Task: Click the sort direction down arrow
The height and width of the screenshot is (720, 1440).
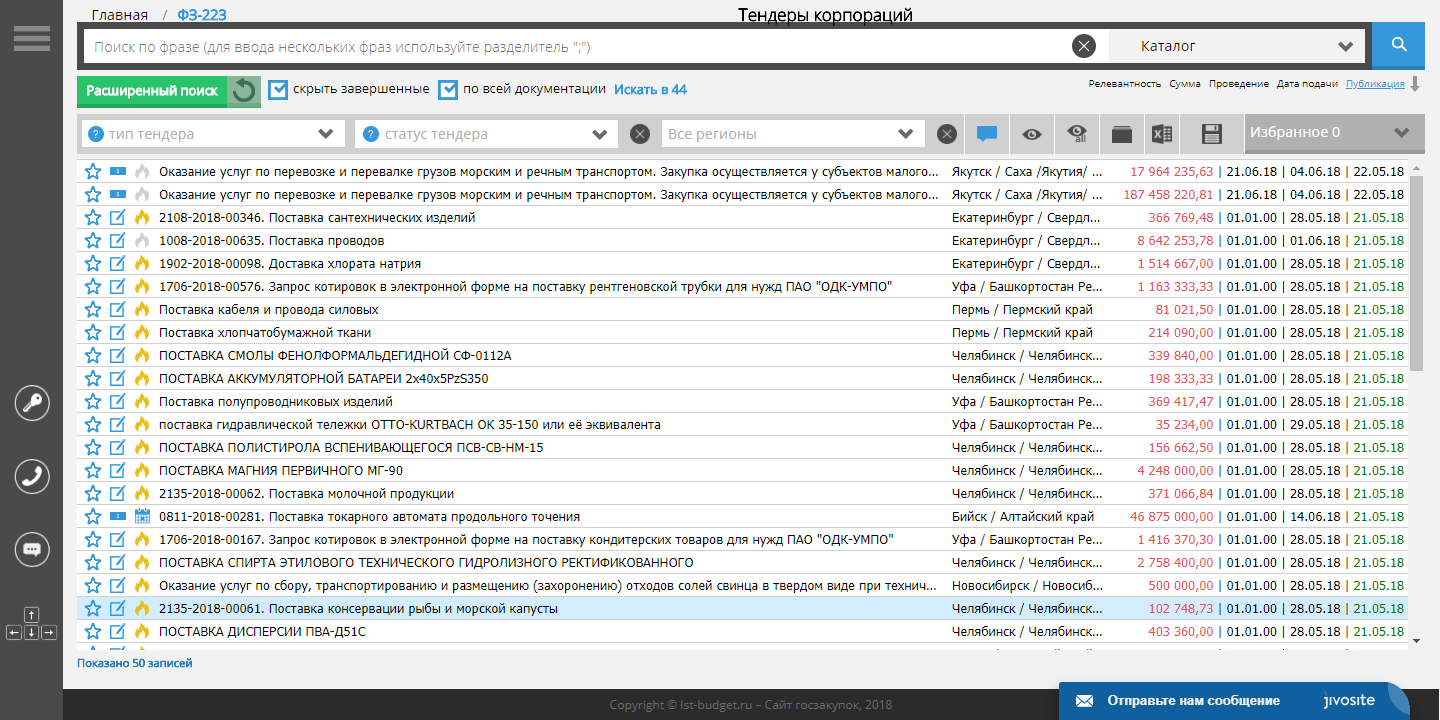Action: (1415, 84)
